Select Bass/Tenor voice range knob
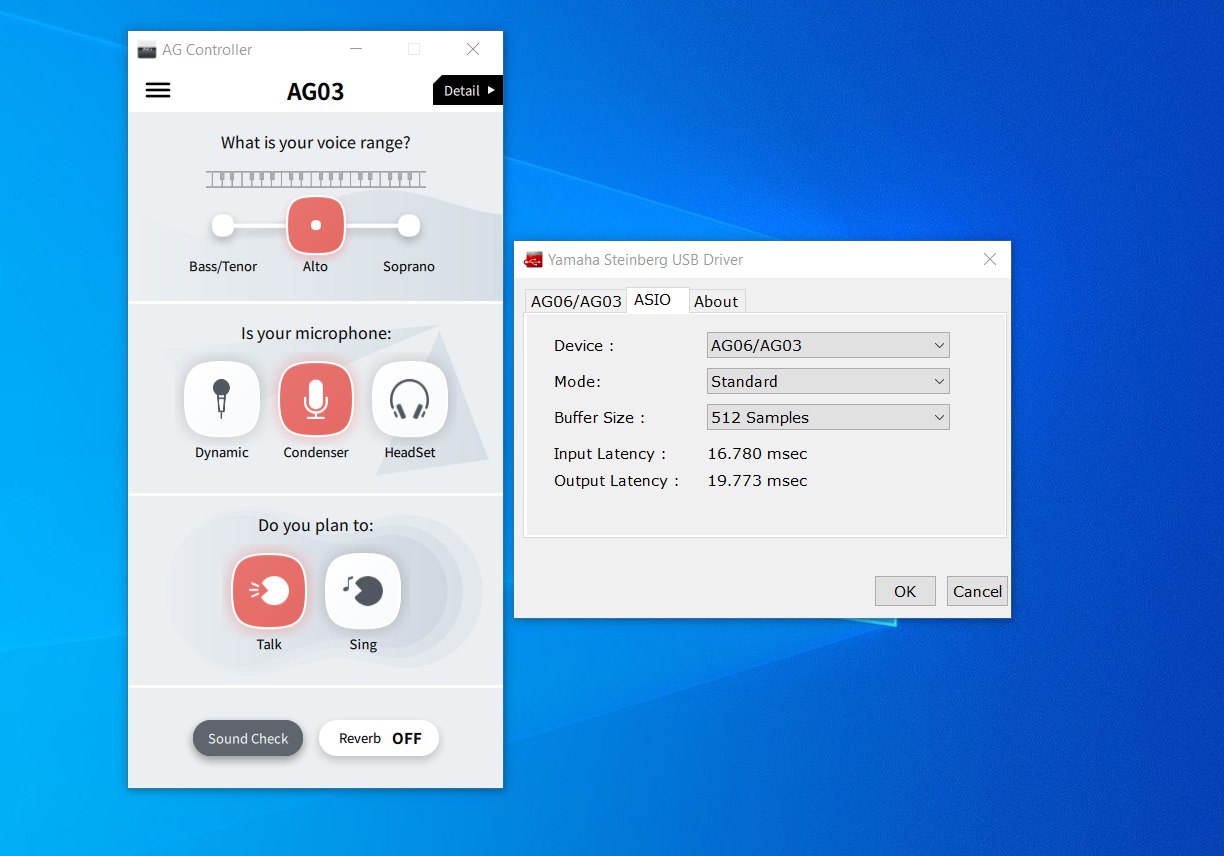The image size is (1224, 856). [x=223, y=227]
